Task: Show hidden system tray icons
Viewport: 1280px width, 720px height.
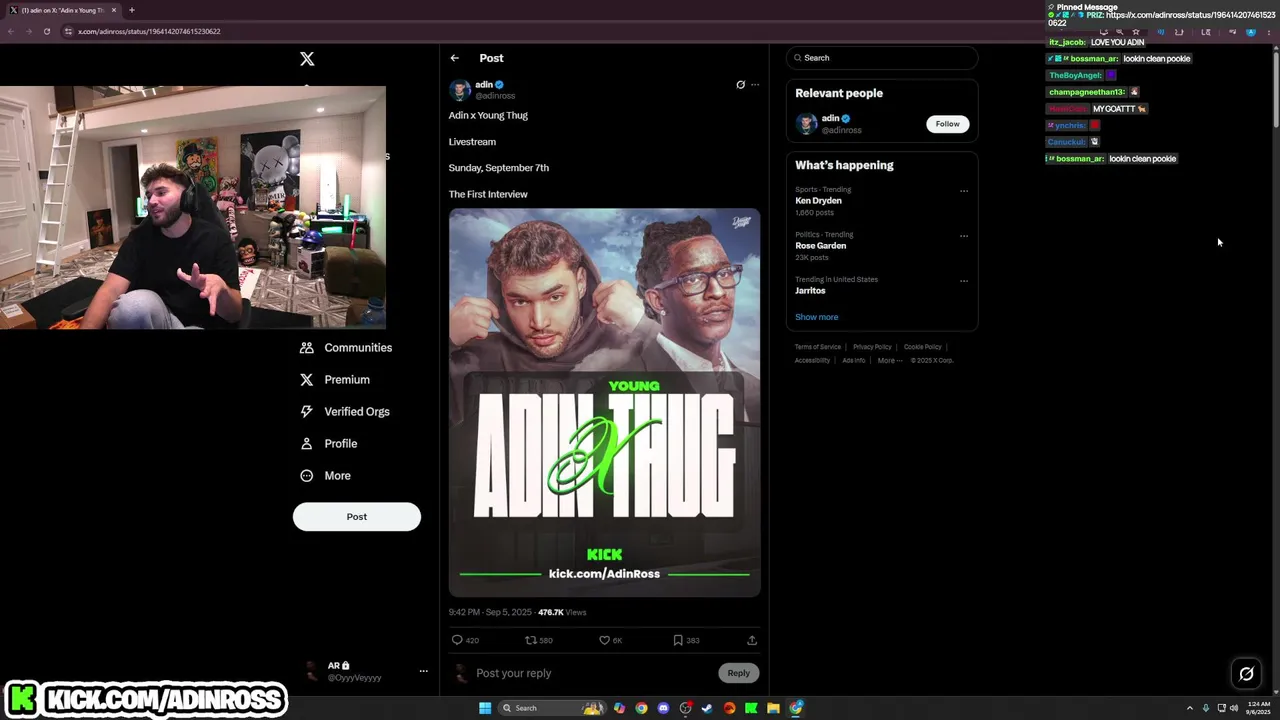Action: pyautogui.click(x=1190, y=708)
